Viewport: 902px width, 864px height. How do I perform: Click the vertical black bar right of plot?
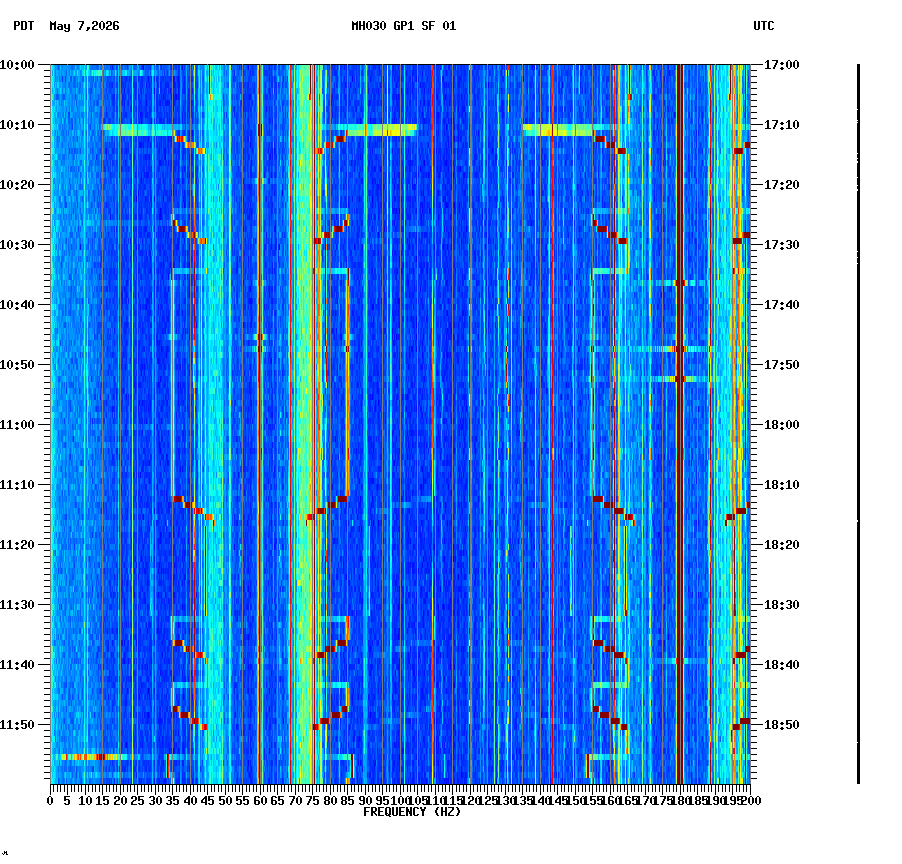(x=858, y=424)
